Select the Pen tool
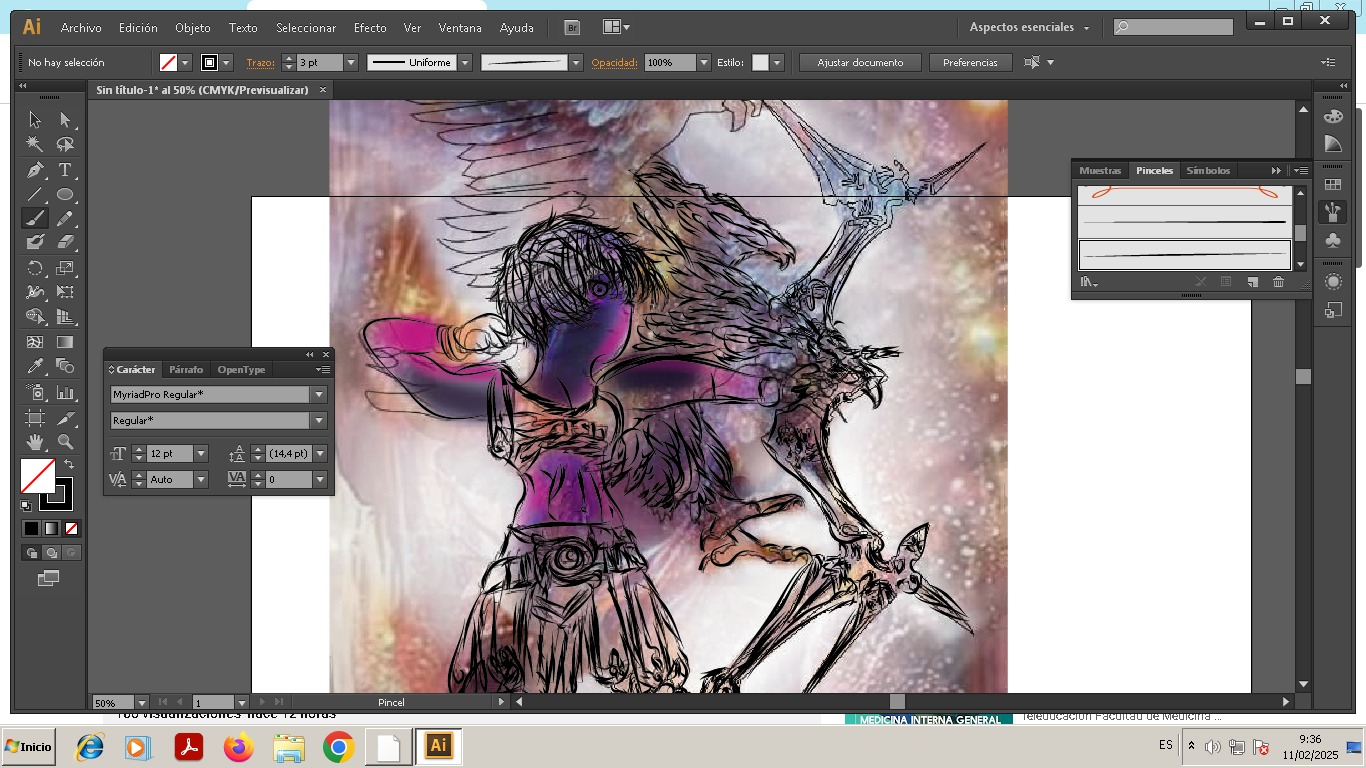Viewport: 1366px width, 768px height. 35,170
